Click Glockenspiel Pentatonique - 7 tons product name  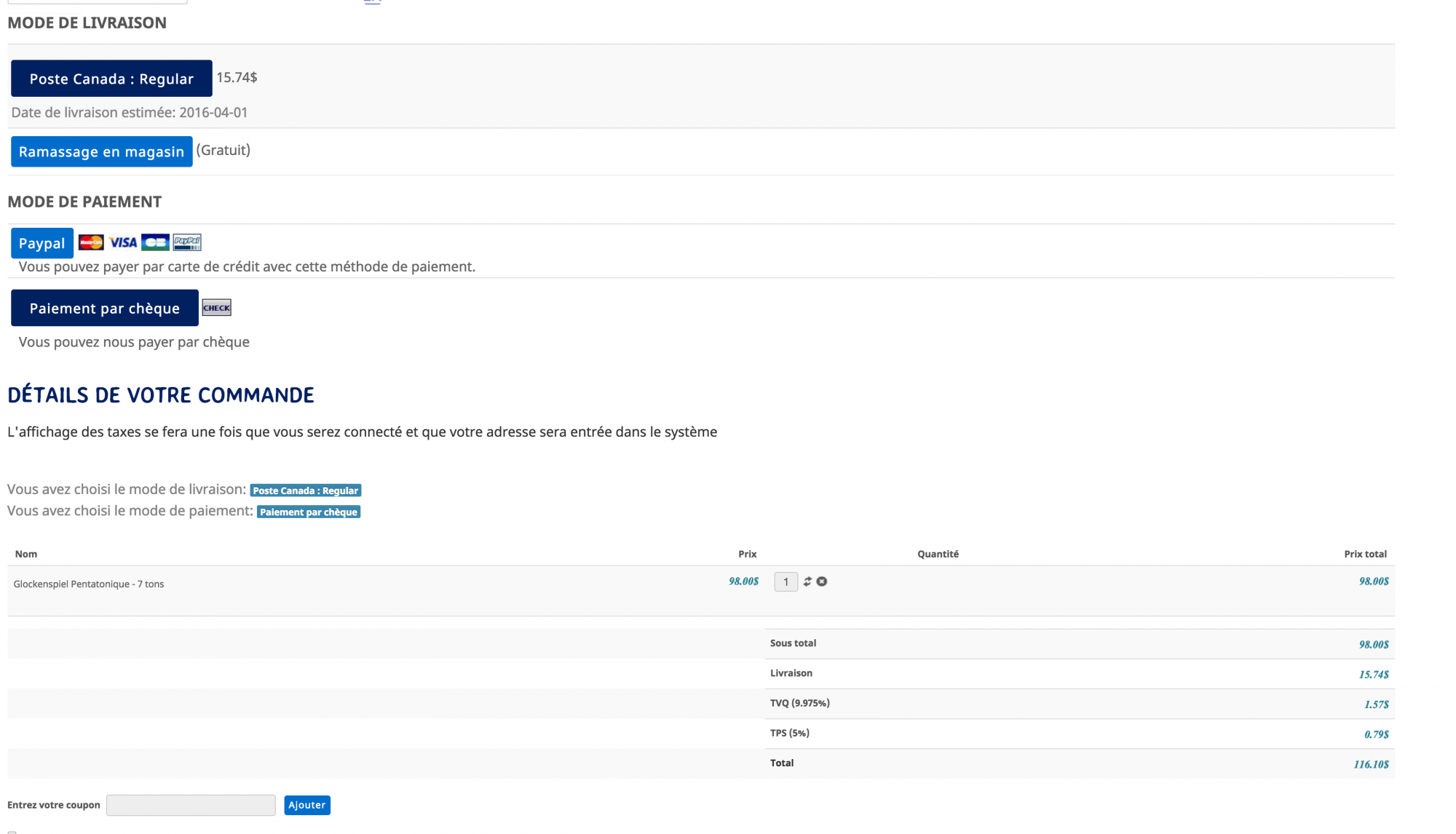(89, 584)
